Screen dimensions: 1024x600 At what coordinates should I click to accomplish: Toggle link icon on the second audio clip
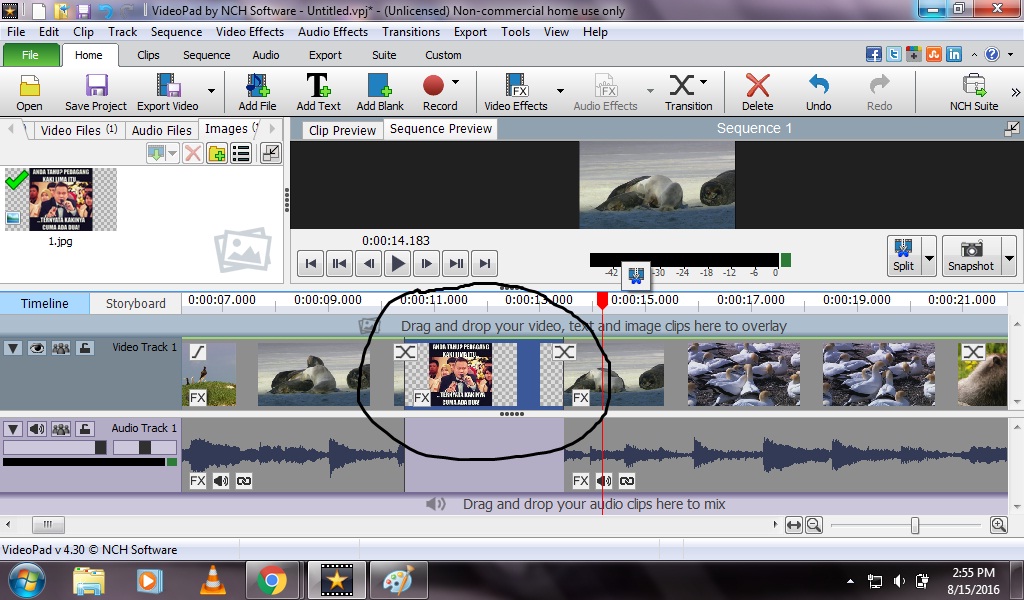(627, 481)
